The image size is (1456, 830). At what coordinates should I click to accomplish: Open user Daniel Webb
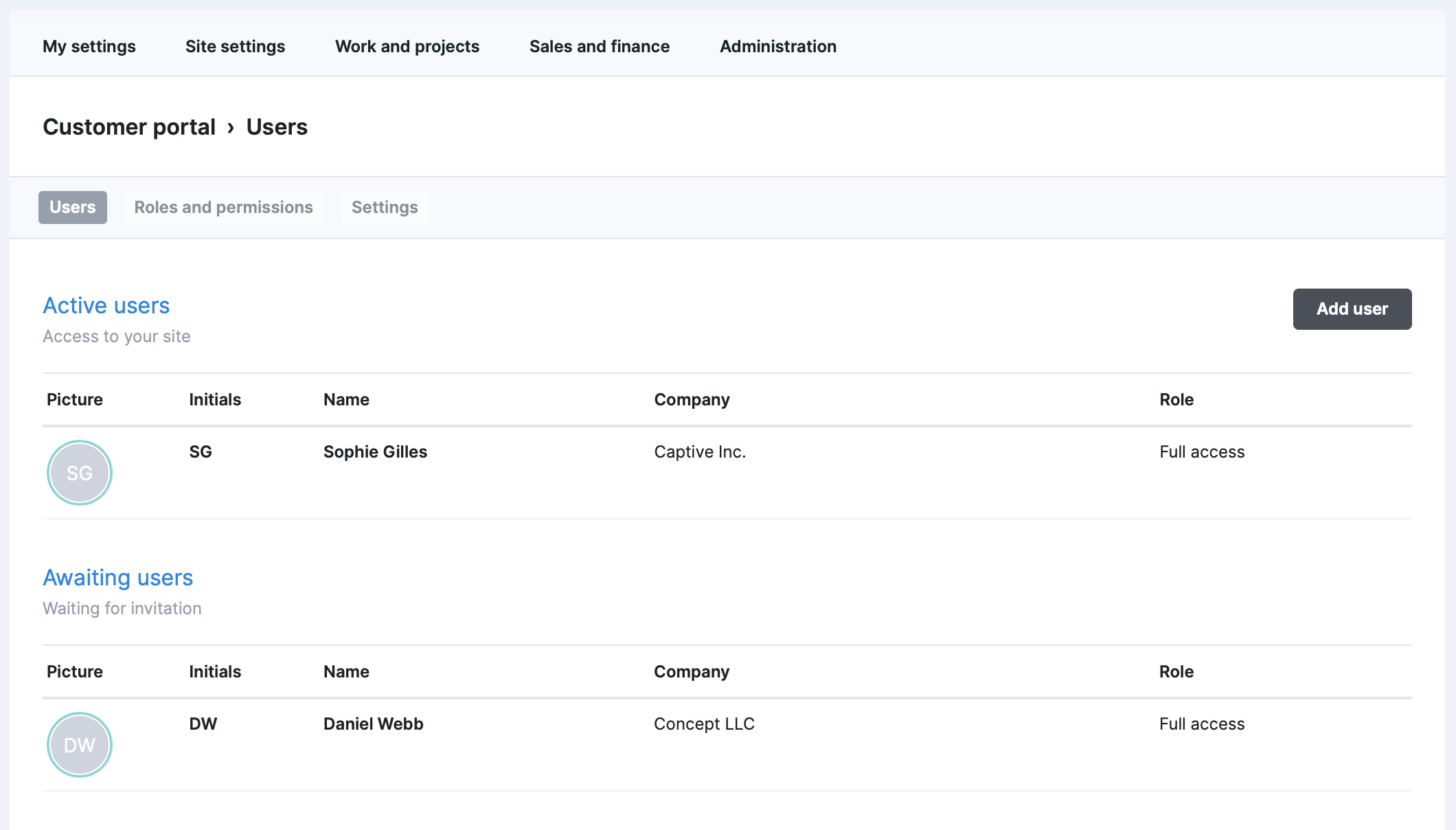(x=373, y=724)
